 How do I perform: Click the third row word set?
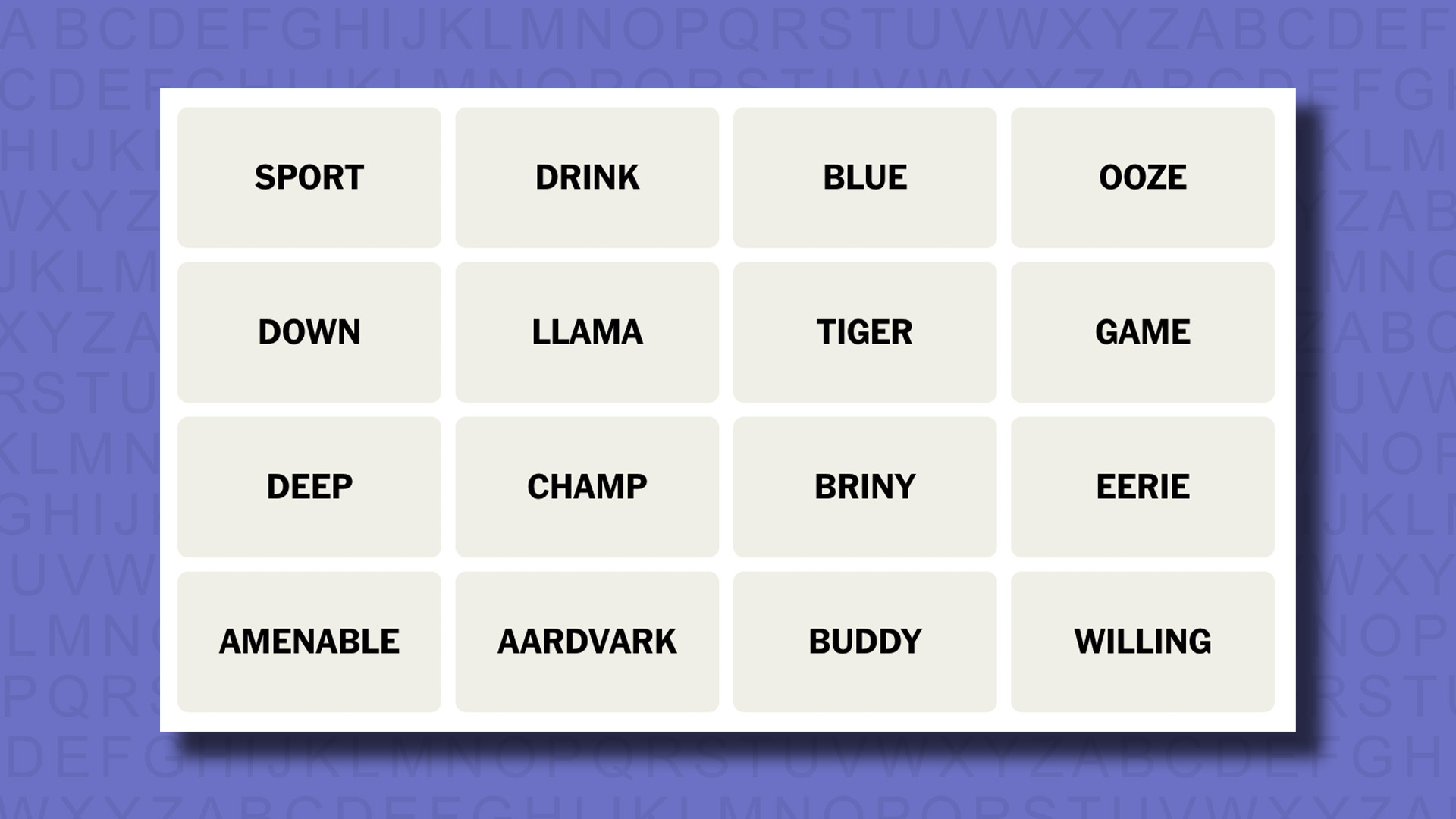(728, 486)
